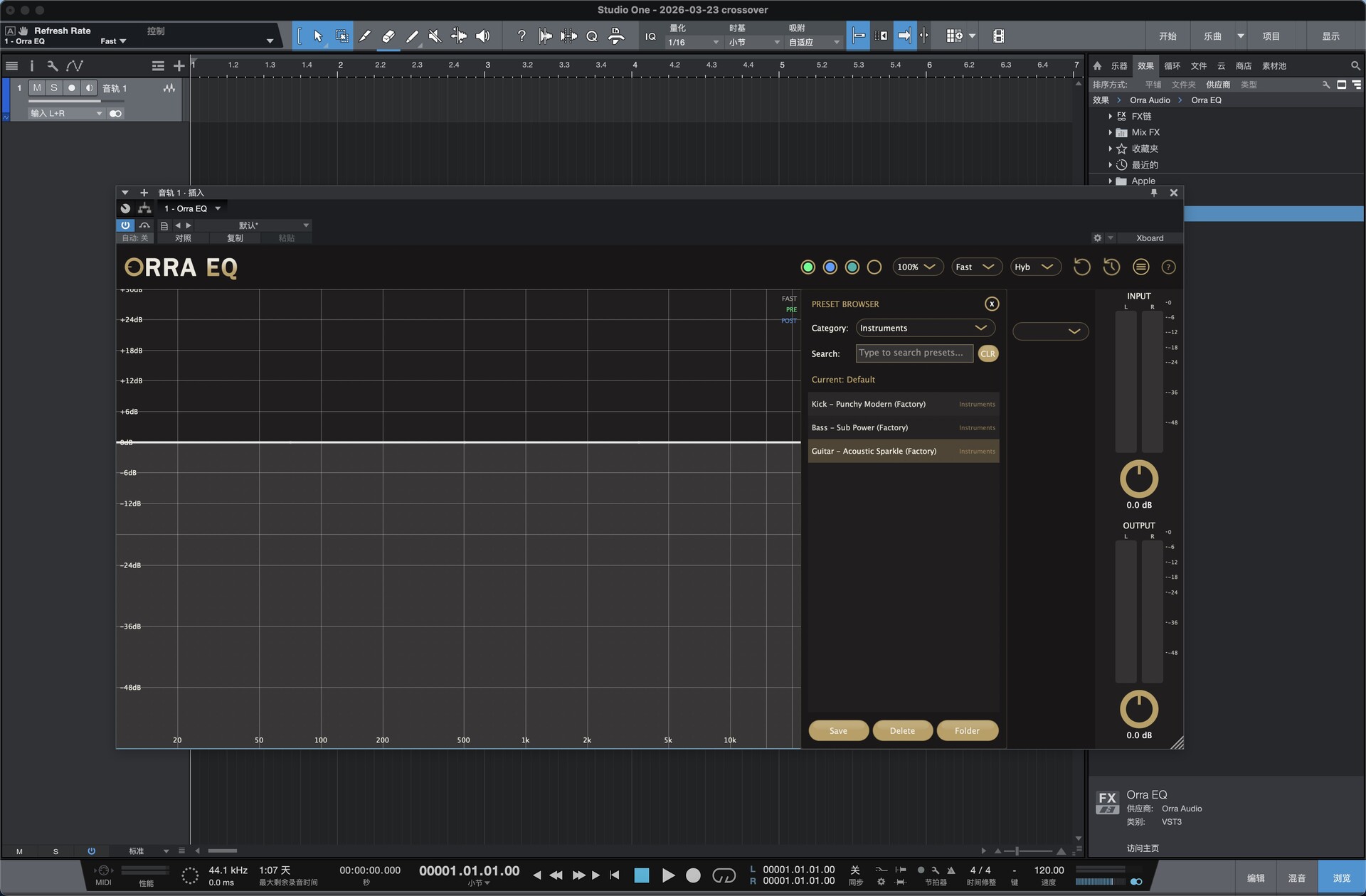Expand the FX链 tree item
This screenshot has width=1366, height=896.
pos(1110,116)
